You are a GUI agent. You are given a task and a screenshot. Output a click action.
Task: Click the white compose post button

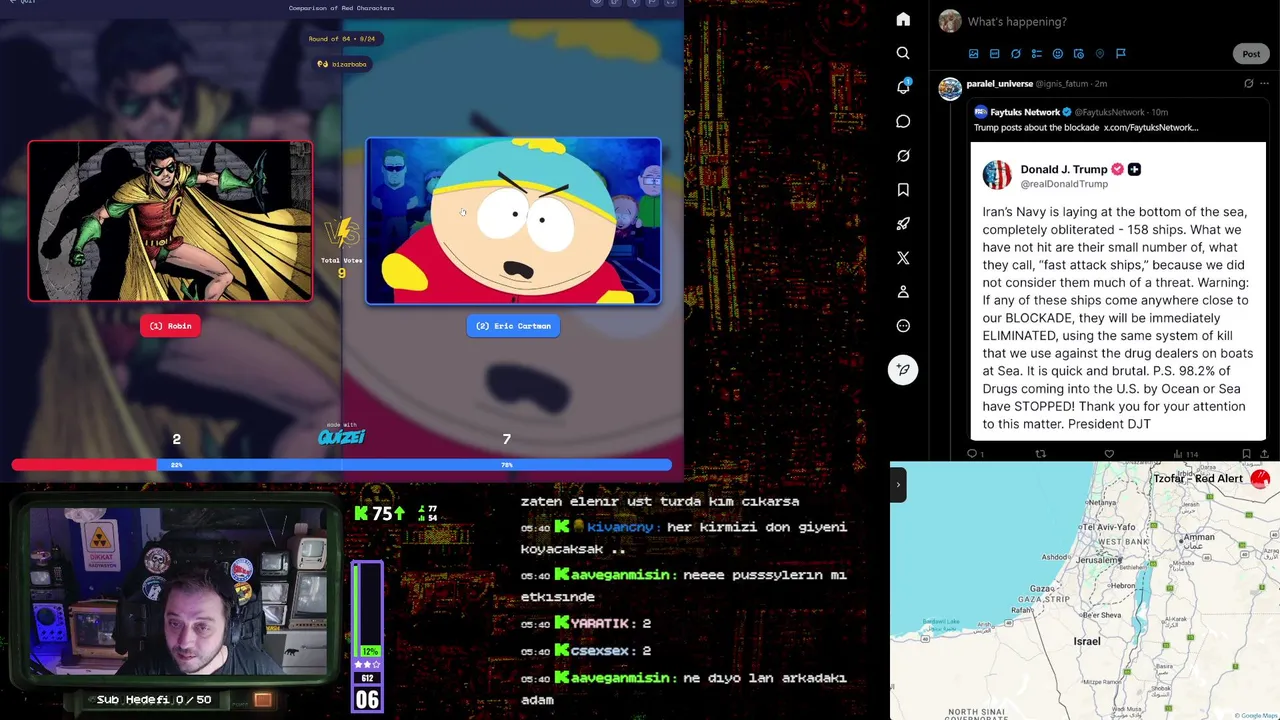coord(903,369)
